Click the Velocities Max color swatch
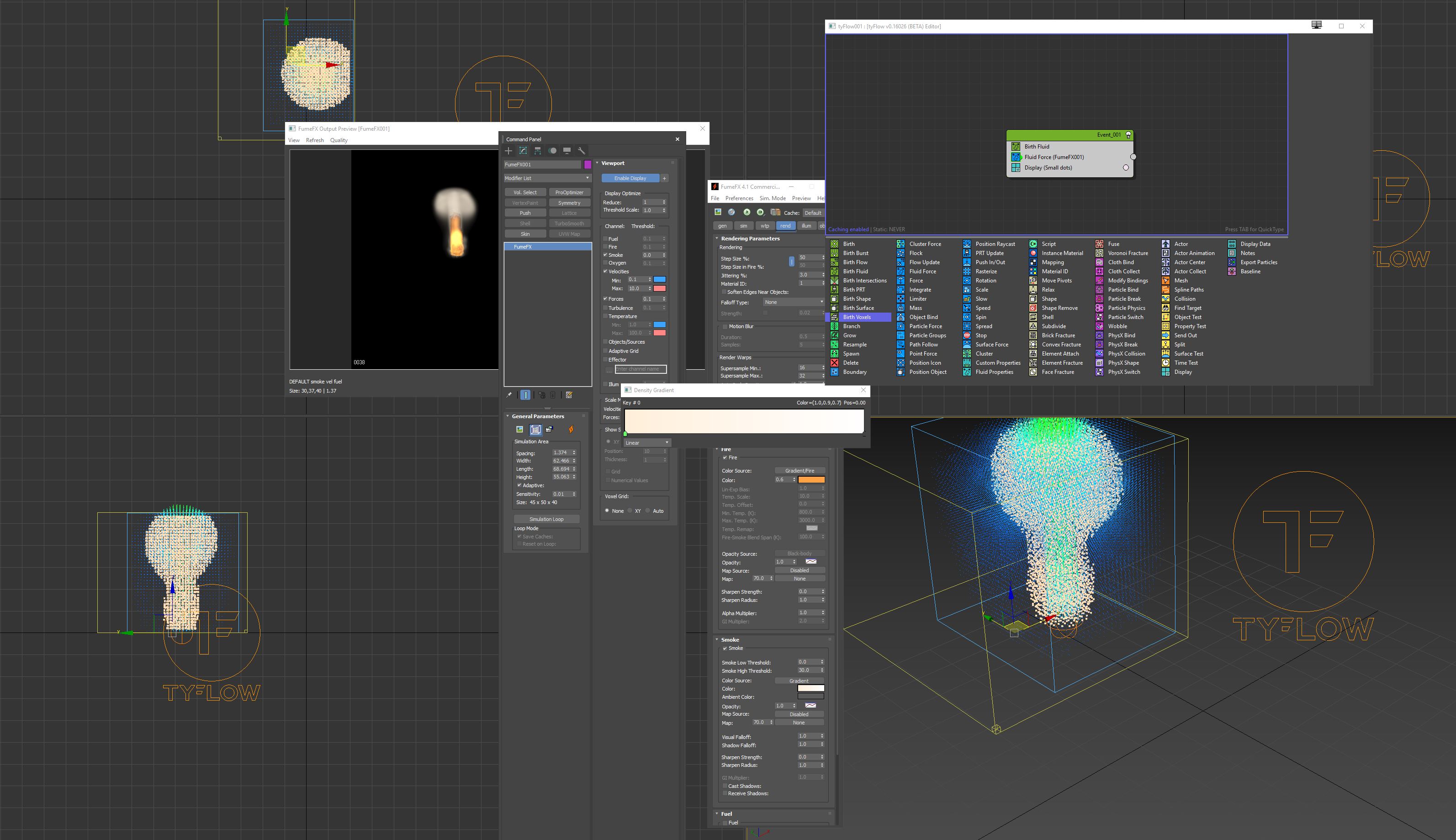 coord(660,288)
